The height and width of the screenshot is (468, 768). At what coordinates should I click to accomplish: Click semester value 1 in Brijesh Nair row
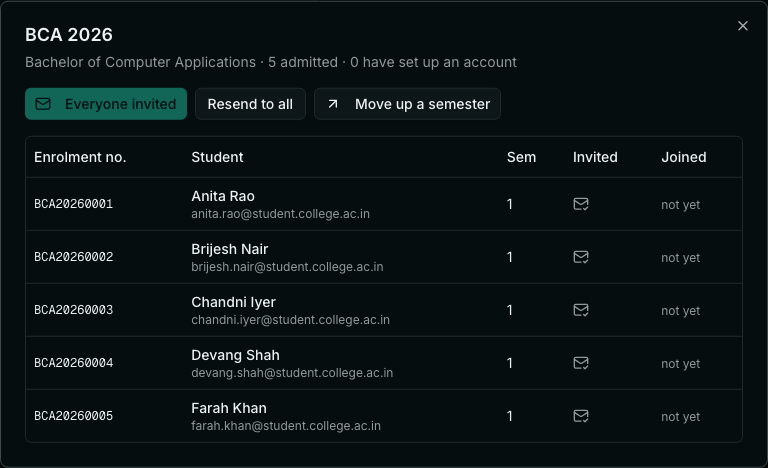(510, 257)
